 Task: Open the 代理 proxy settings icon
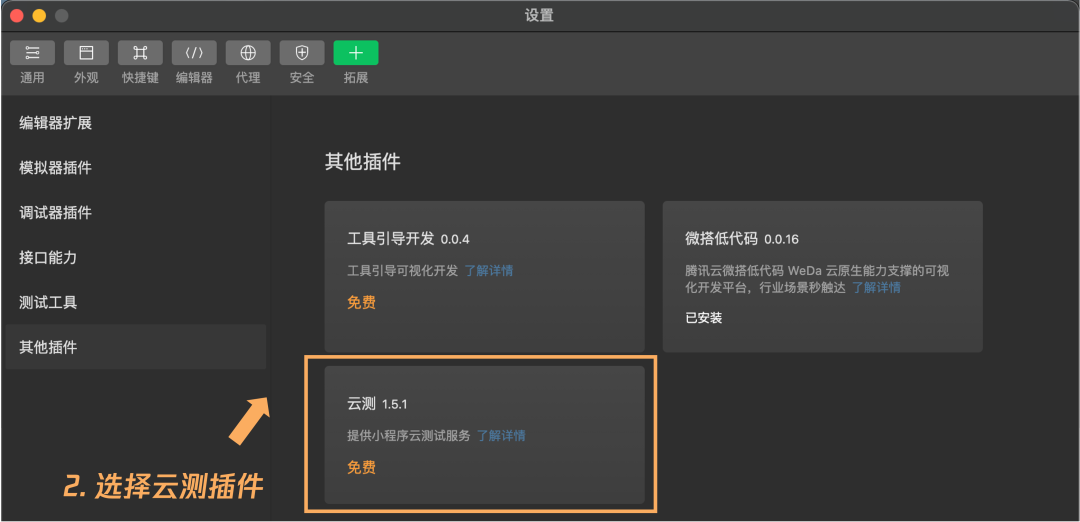point(248,53)
